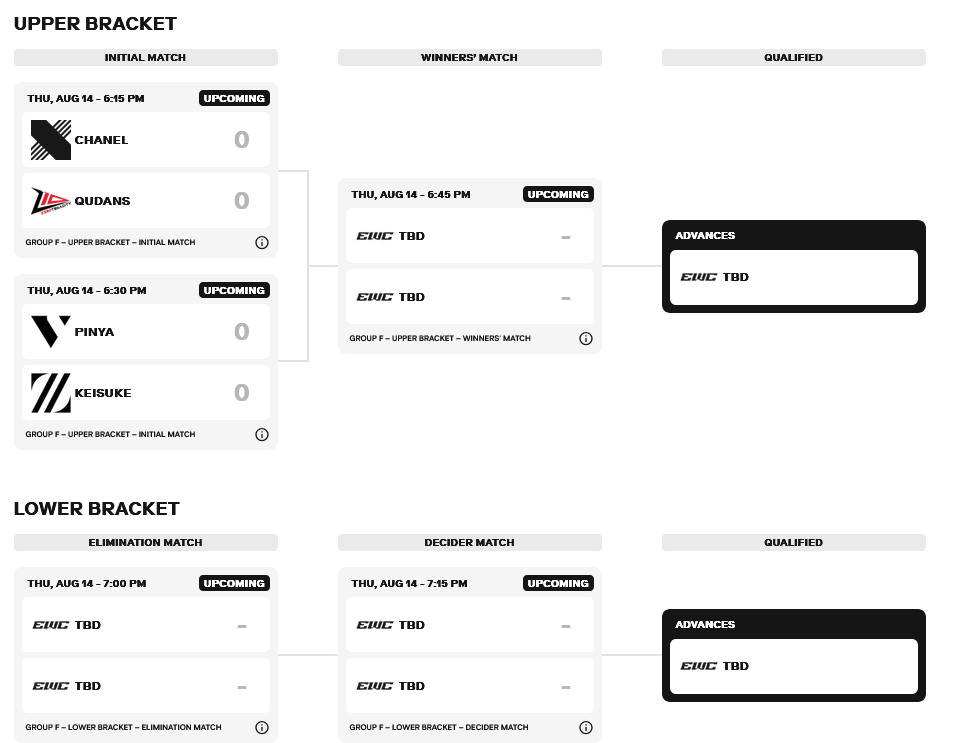Open info icon on Elimination Match card
The width and height of the screenshot is (958, 743).
point(261,727)
